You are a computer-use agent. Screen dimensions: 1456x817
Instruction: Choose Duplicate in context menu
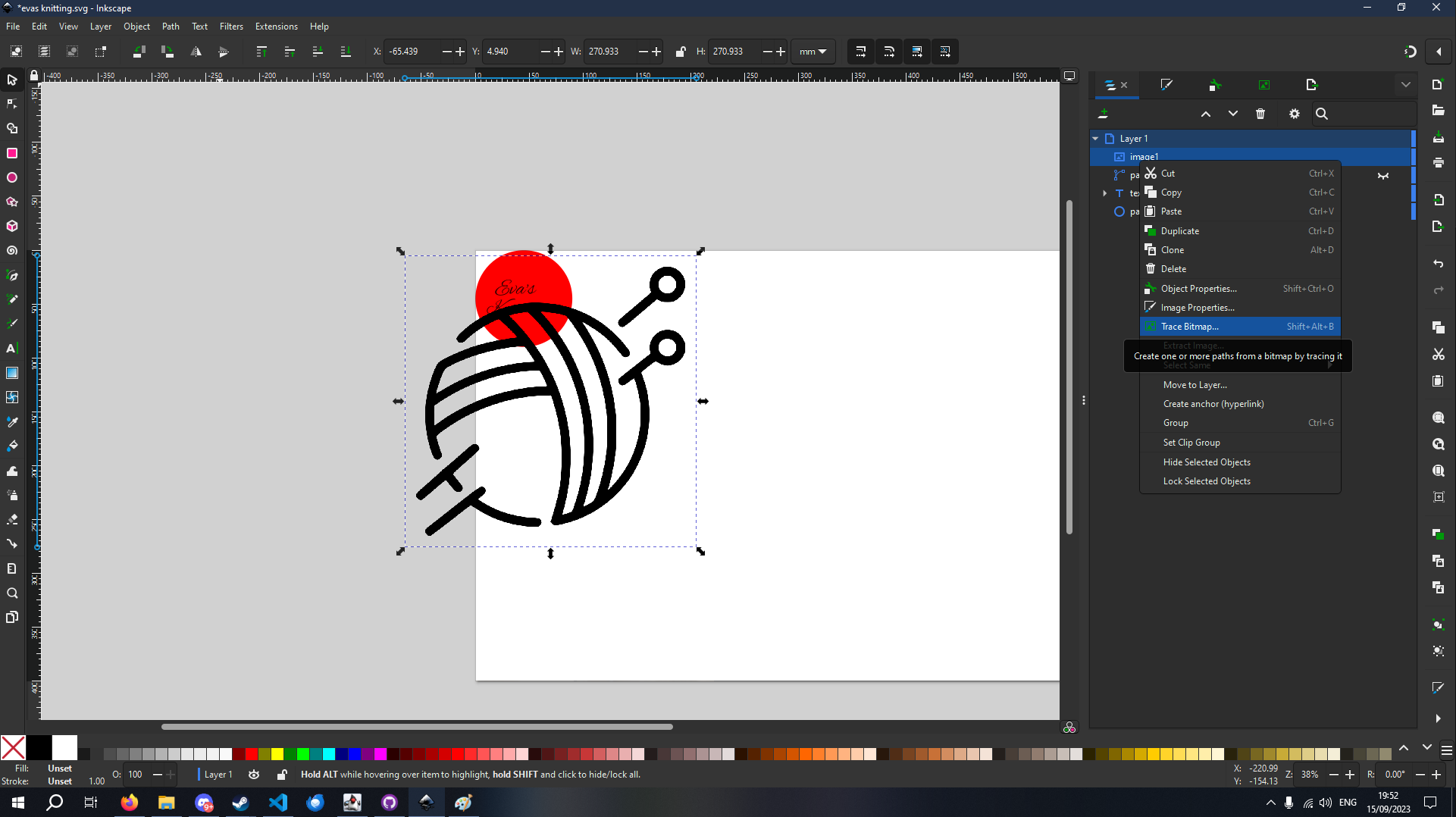pyautogui.click(x=1240, y=231)
